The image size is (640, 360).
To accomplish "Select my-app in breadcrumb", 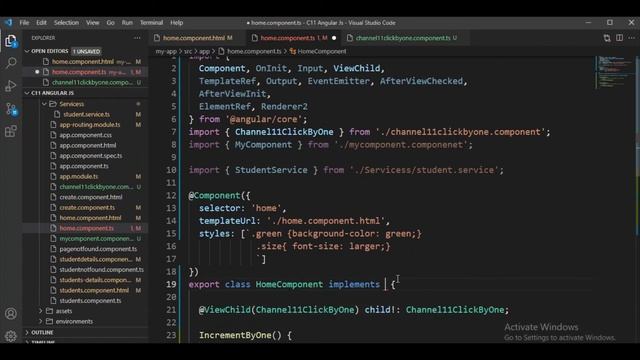I will coord(166,51).
